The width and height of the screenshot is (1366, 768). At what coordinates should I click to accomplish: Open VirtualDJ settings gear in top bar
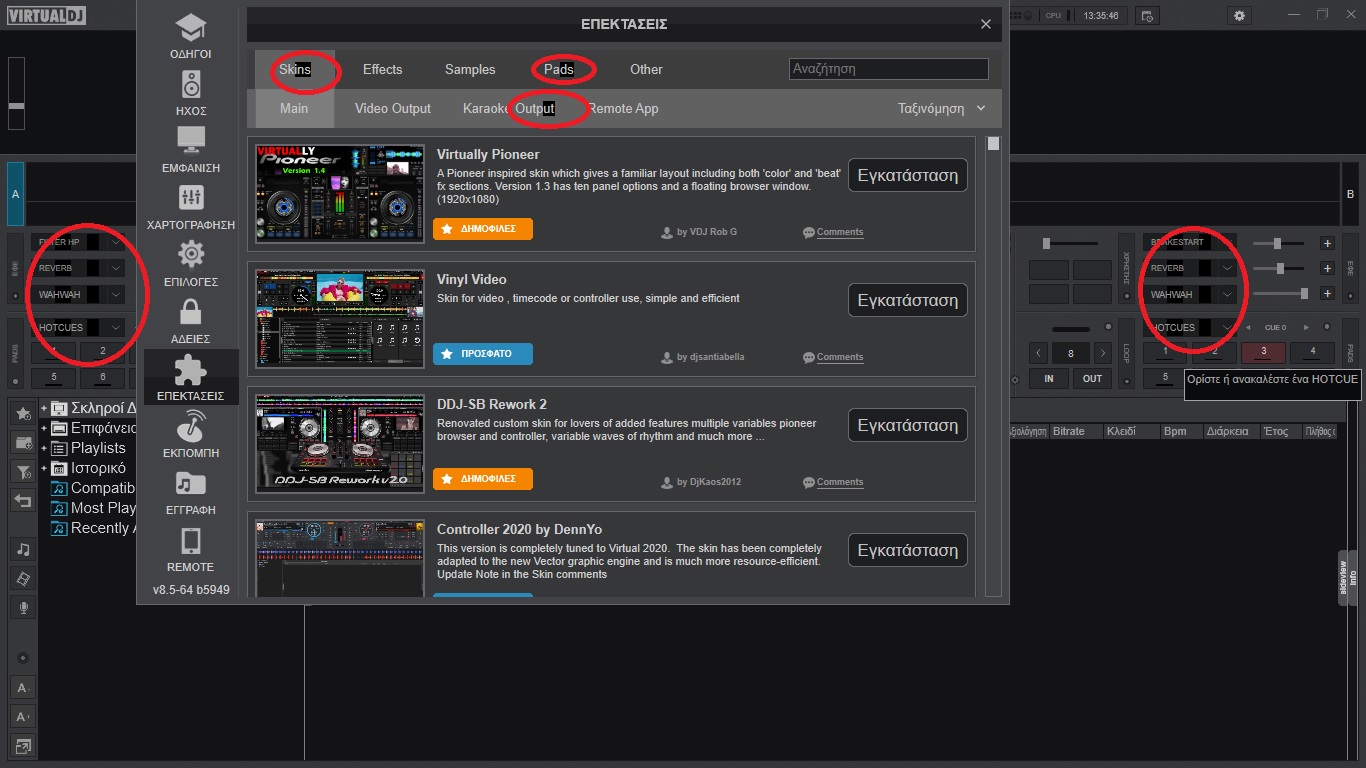tap(1240, 15)
